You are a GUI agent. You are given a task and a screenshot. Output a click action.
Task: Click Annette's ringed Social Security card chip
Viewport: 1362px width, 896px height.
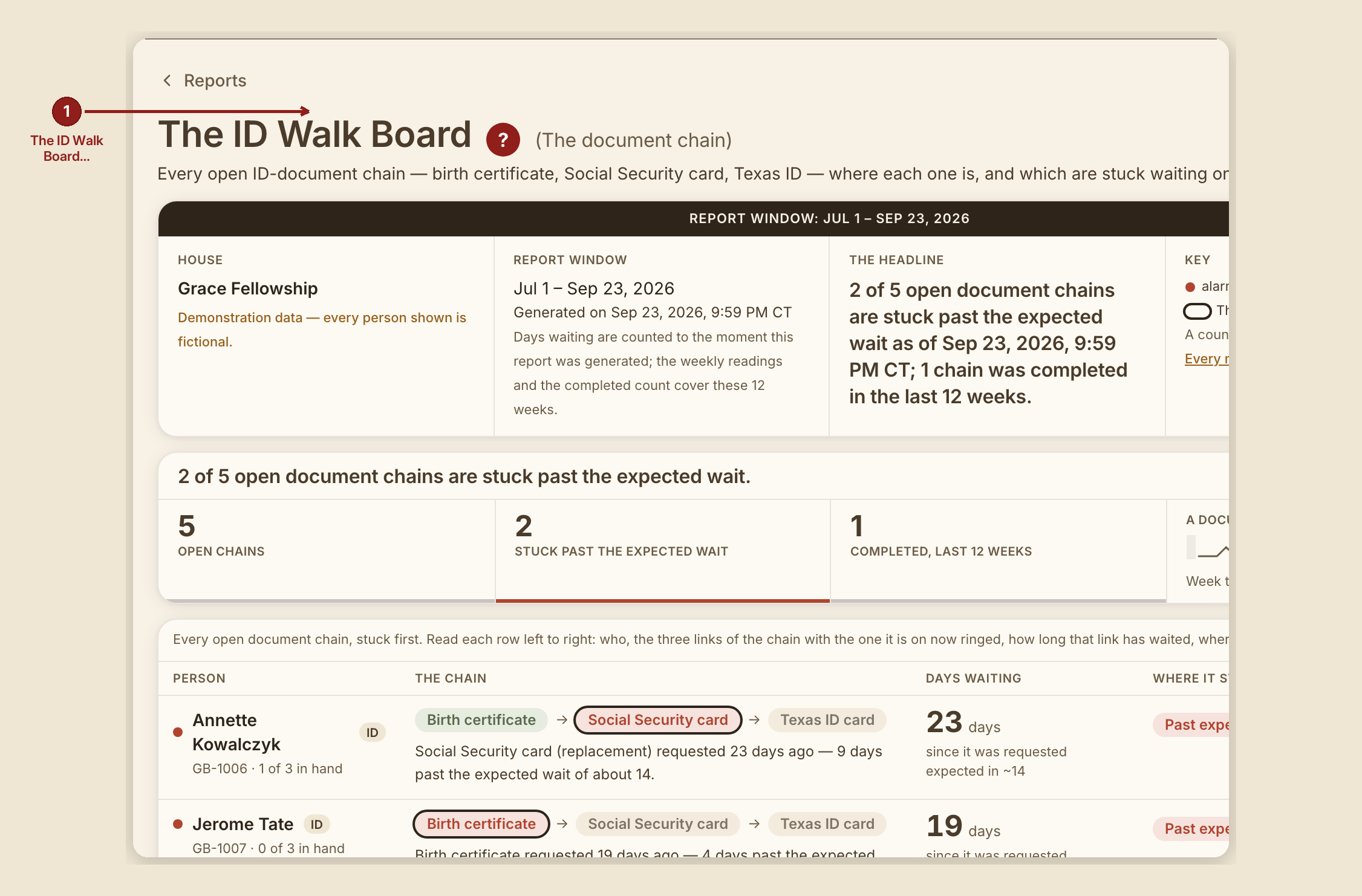658,719
